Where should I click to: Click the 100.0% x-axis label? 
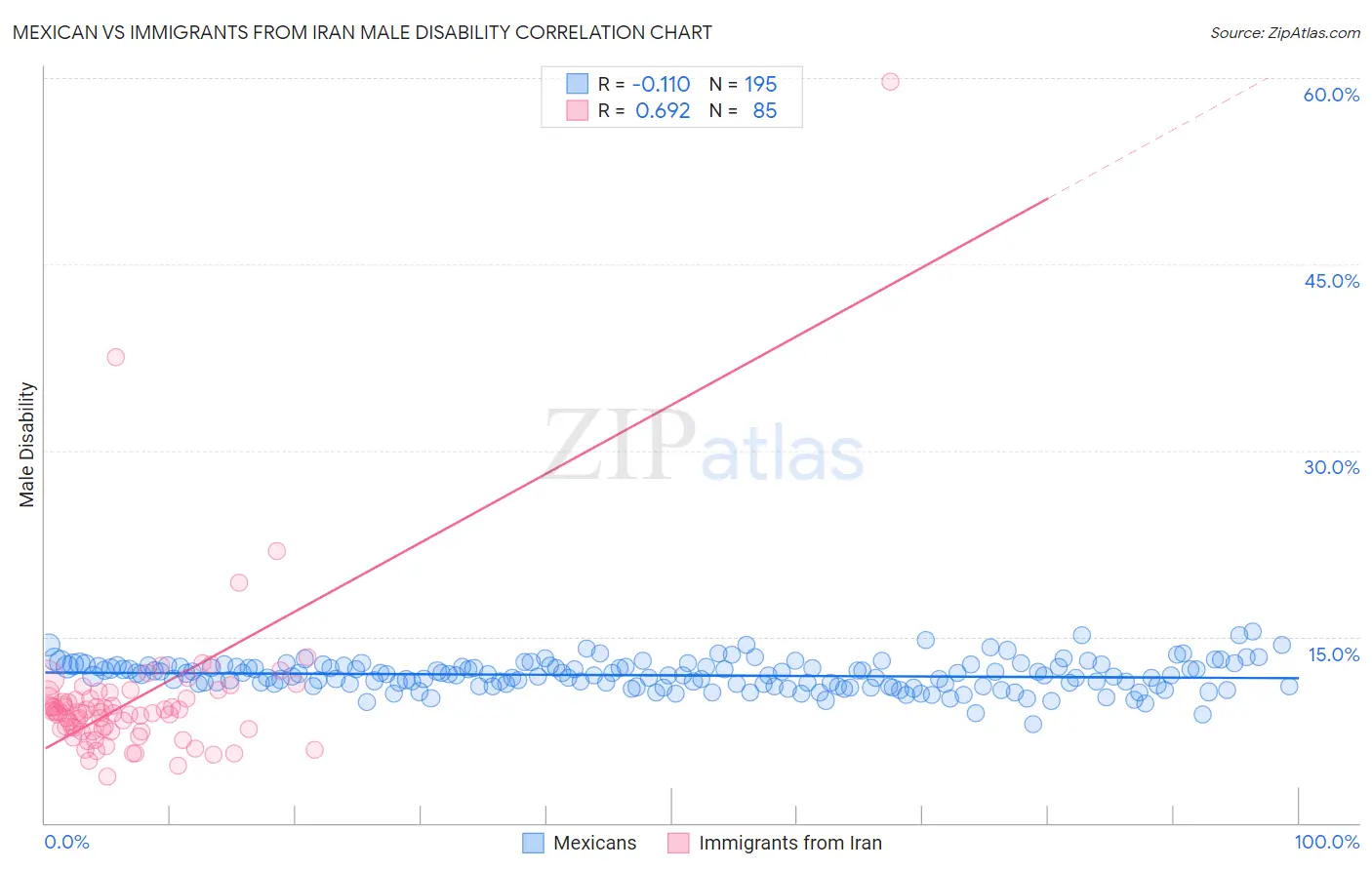(1327, 842)
